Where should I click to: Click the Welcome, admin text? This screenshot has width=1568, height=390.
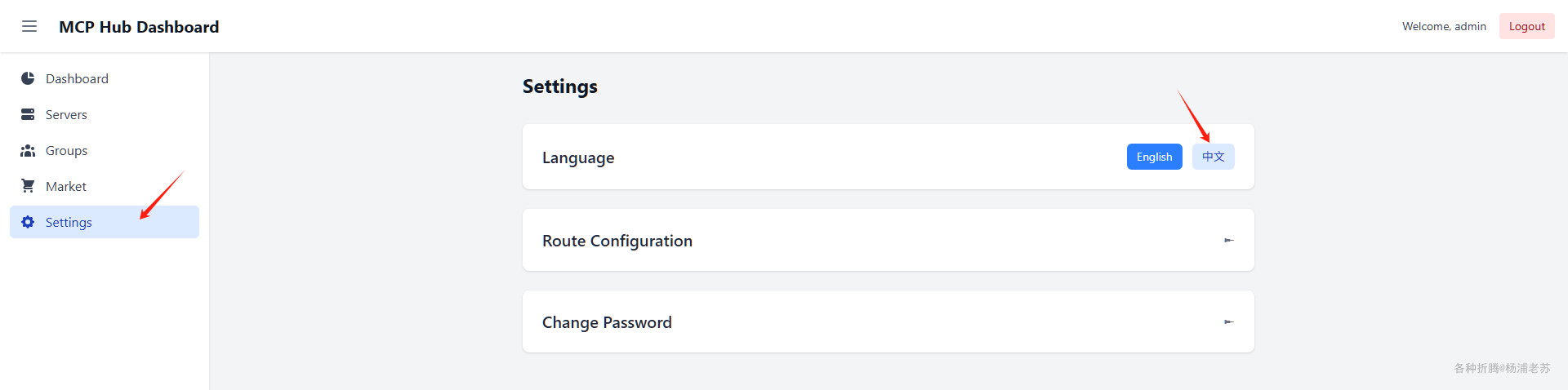(x=1444, y=26)
